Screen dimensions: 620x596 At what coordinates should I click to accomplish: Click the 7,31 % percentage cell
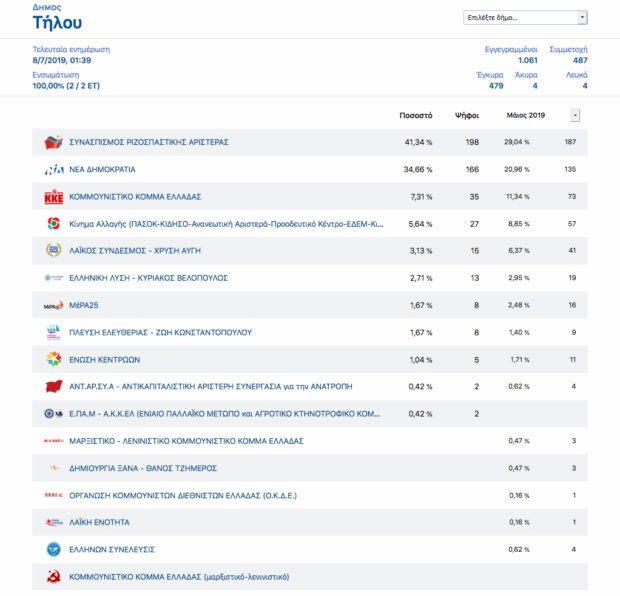click(421, 197)
